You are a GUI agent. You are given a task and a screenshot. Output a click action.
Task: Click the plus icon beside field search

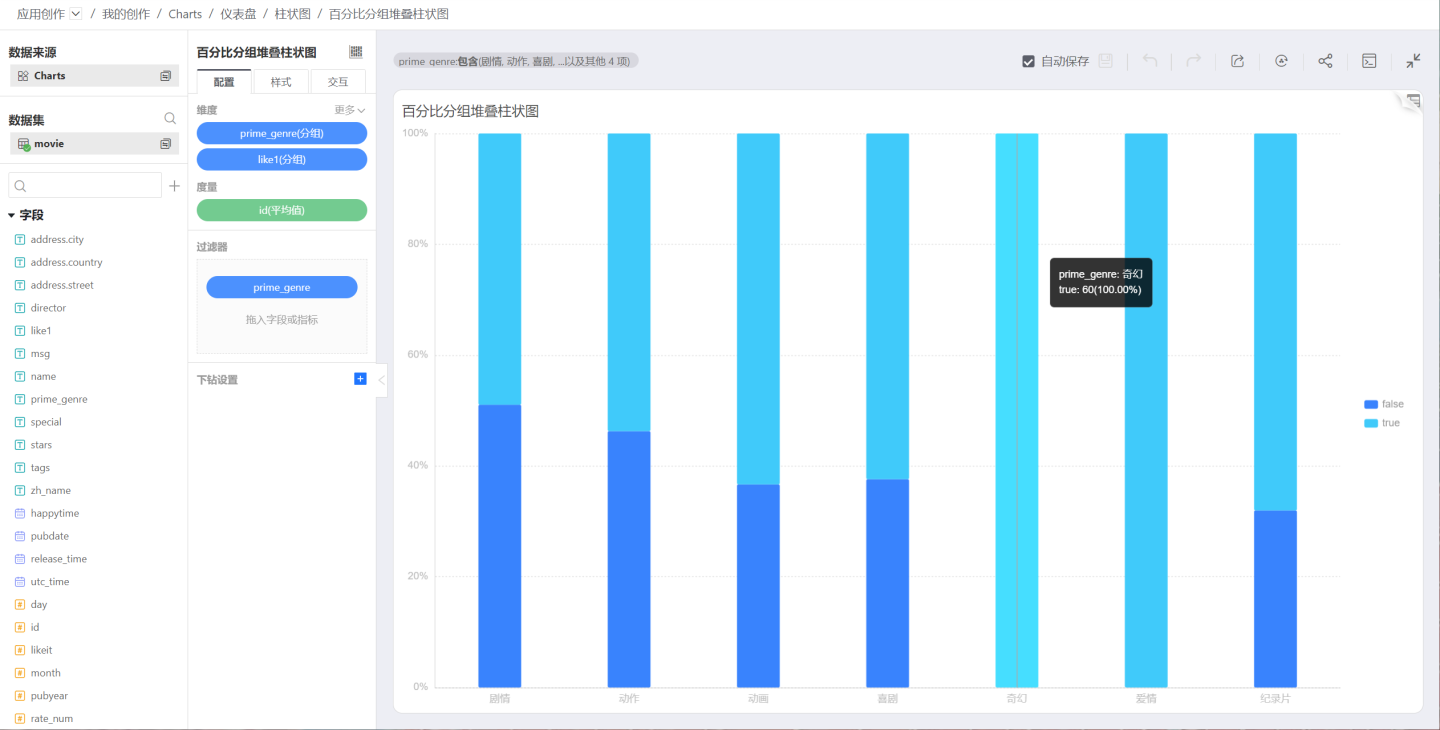point(175,186)
